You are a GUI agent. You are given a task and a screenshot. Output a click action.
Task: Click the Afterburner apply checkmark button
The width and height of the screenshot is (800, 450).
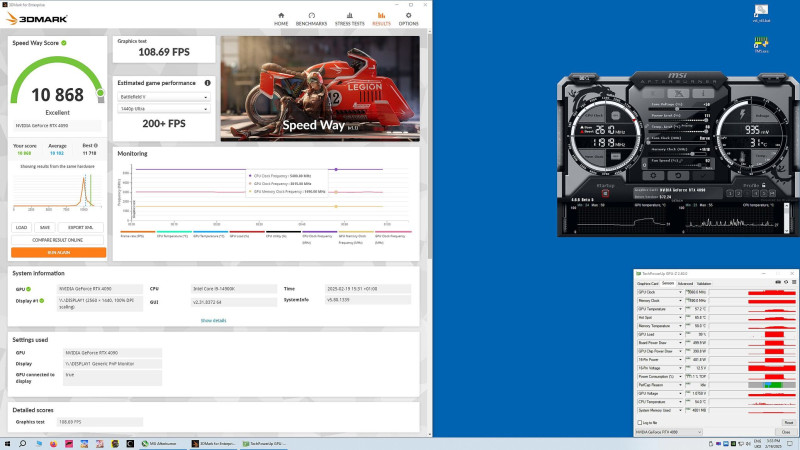pos(703,176)
